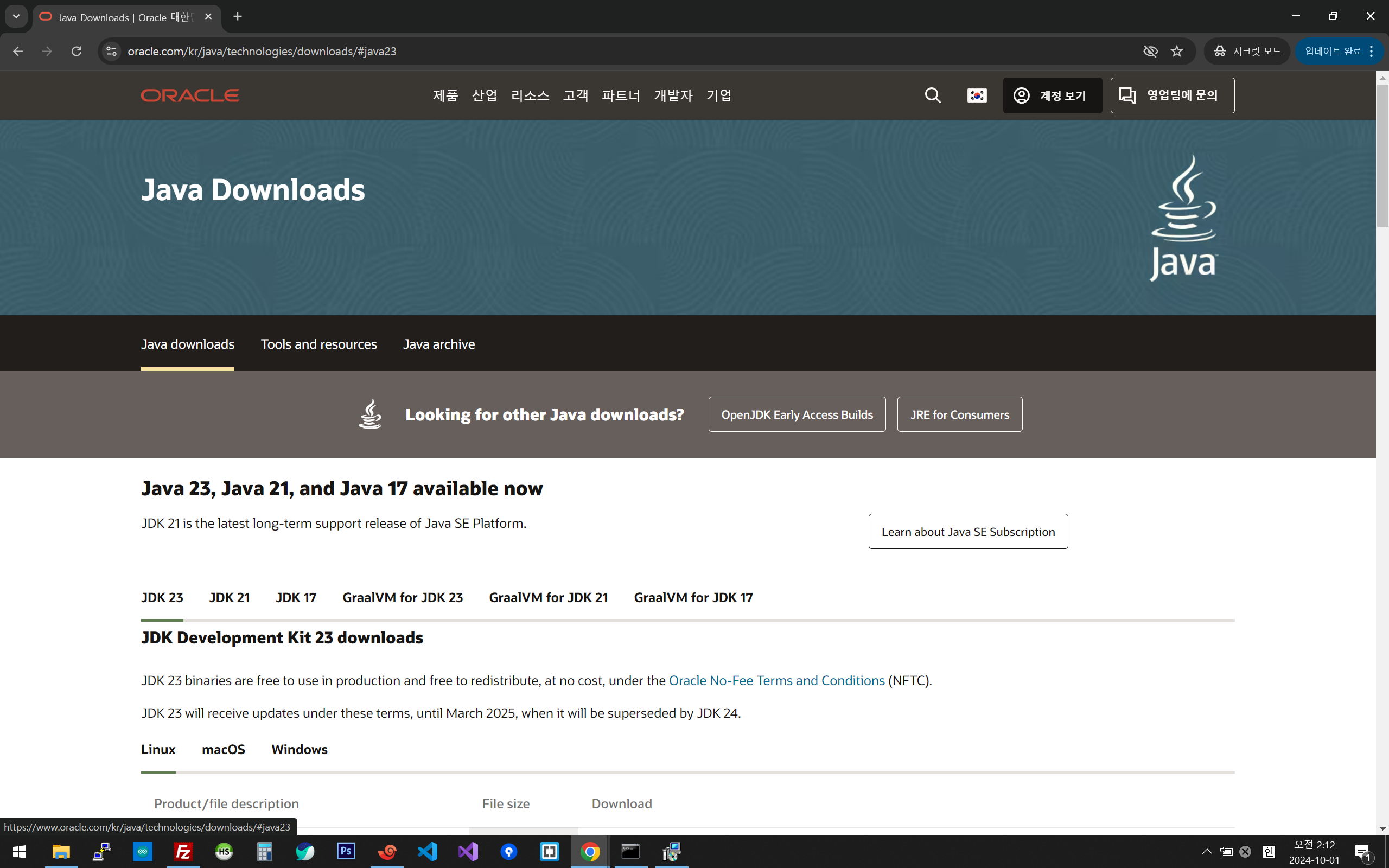Click the Korean flag country selector icon
1389x868 pixels.
(976, 95)
